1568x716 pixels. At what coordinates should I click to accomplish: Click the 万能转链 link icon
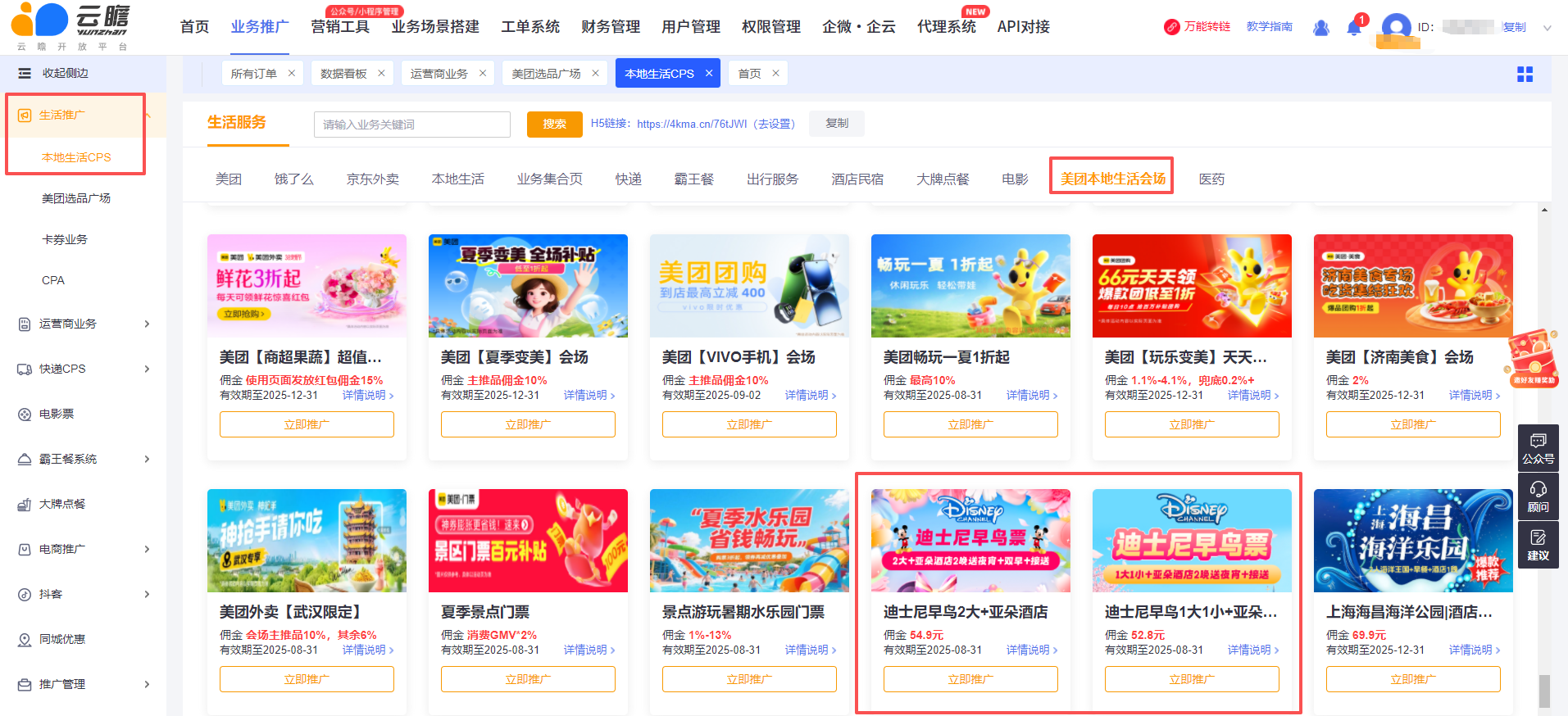[1172, 27]
